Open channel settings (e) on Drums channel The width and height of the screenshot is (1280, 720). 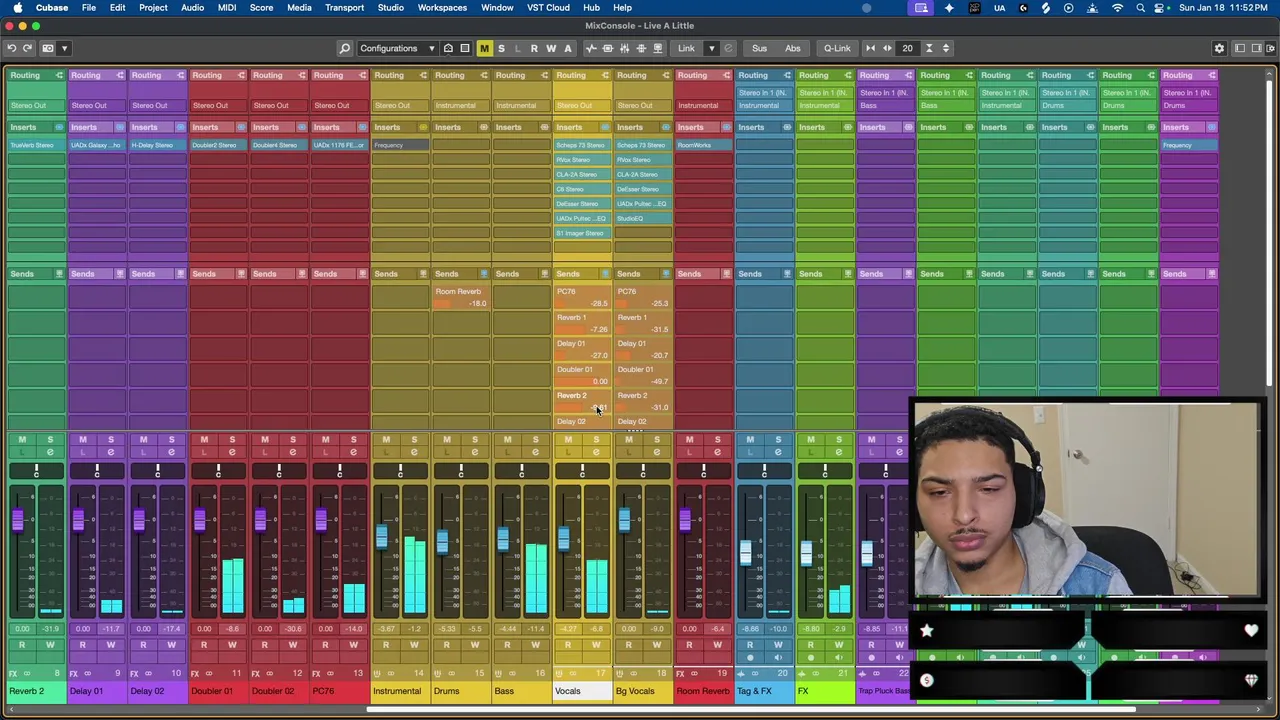tap(475, 453)
